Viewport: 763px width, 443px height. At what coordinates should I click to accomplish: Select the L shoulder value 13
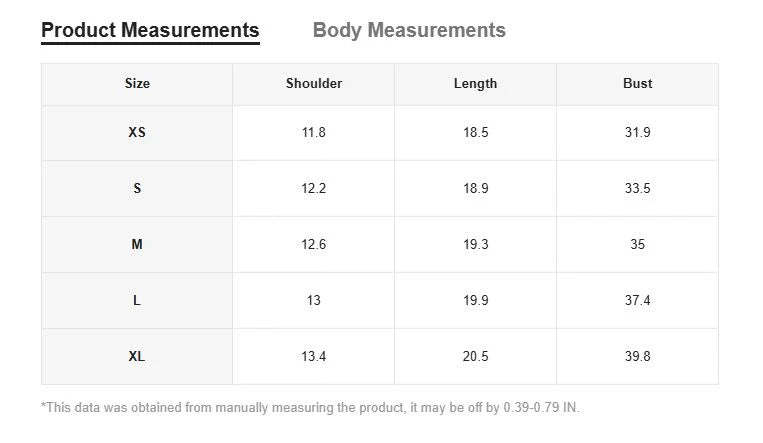(x=314, y=300)
